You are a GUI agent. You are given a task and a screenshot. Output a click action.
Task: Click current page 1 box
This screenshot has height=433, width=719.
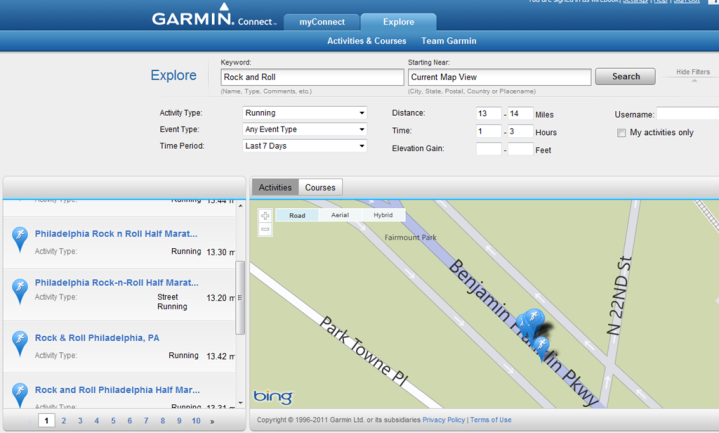[x=46, y=421]
